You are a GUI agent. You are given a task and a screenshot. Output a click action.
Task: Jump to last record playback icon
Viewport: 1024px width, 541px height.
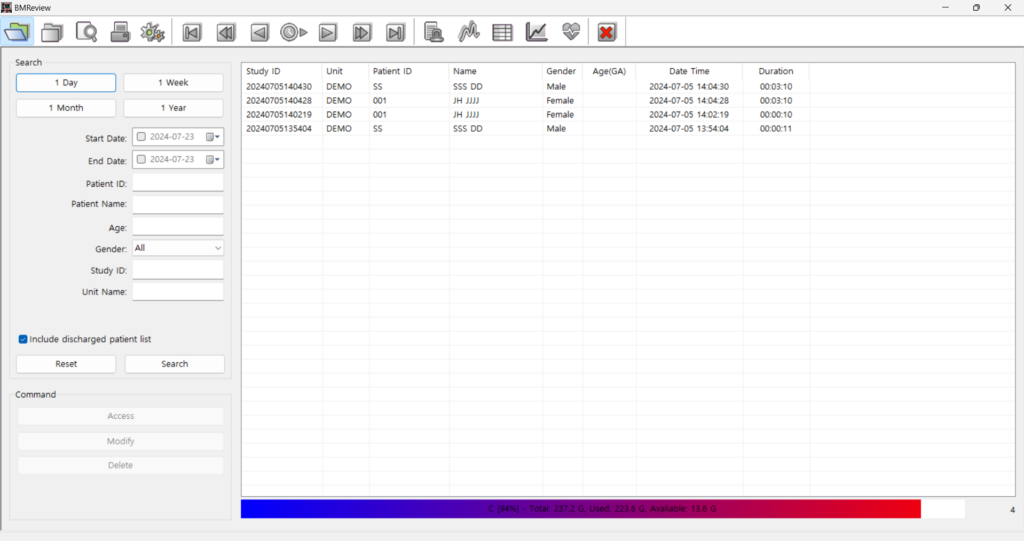tap(396, 32)
